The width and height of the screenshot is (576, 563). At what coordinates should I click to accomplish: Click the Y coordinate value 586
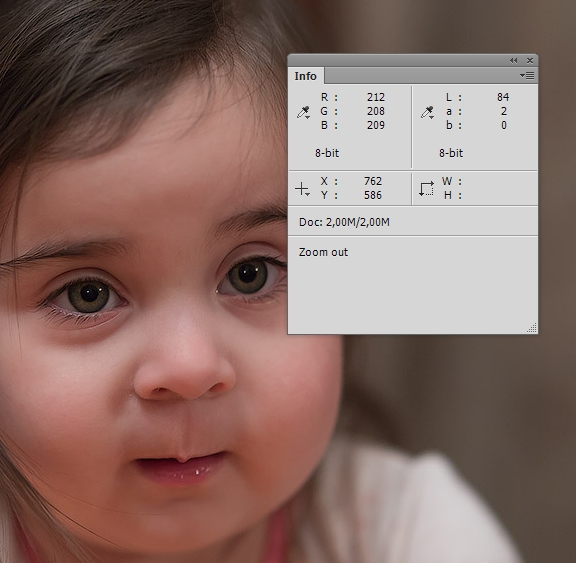coord(373,195)
